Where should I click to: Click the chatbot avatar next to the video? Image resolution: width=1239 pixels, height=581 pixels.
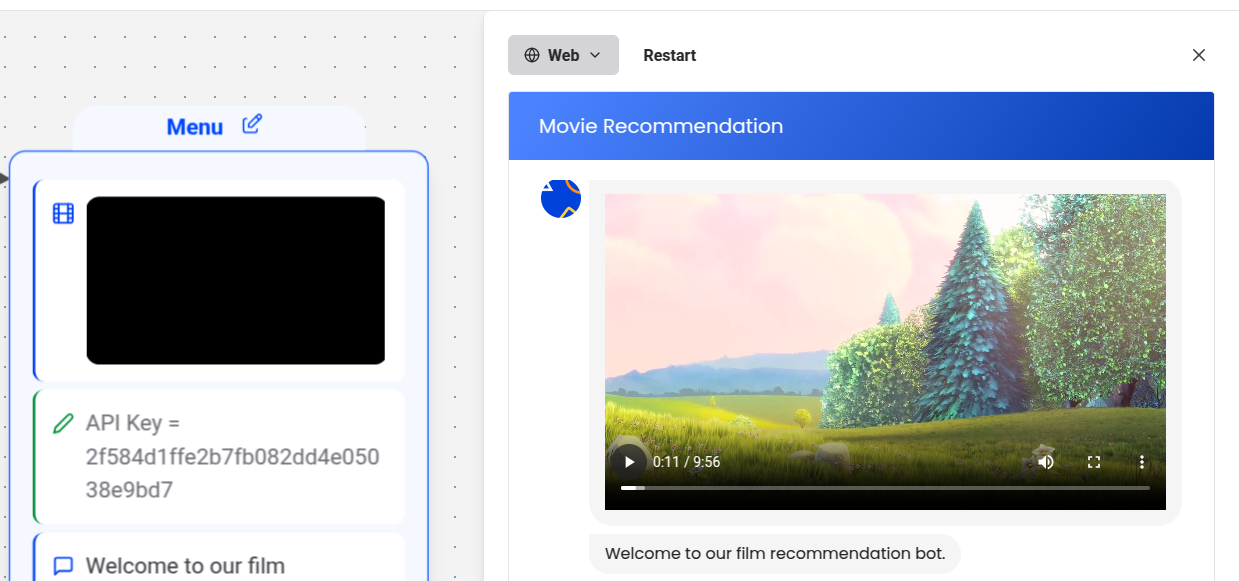point(561,198)
